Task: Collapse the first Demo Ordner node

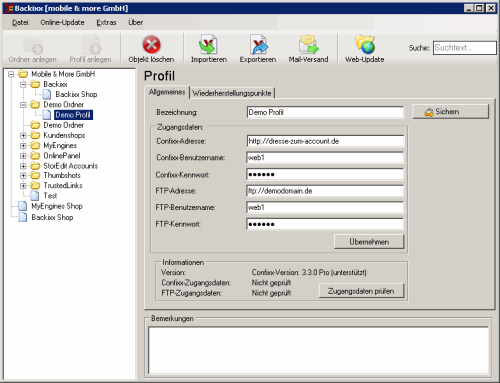Action: point(23,105)
